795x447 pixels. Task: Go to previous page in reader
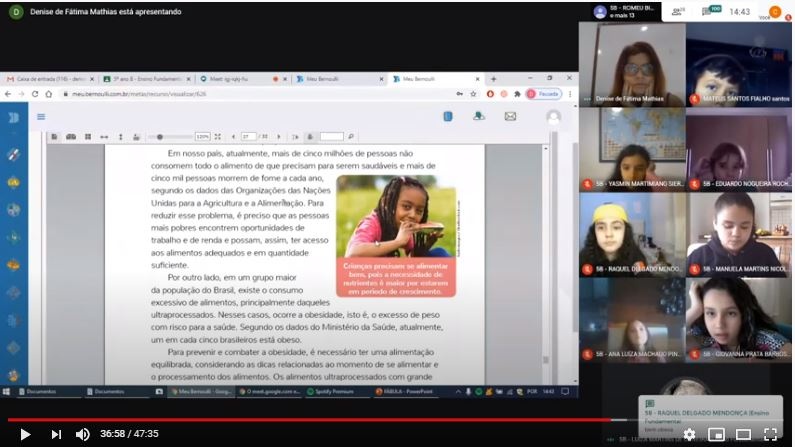coord(233,137)
